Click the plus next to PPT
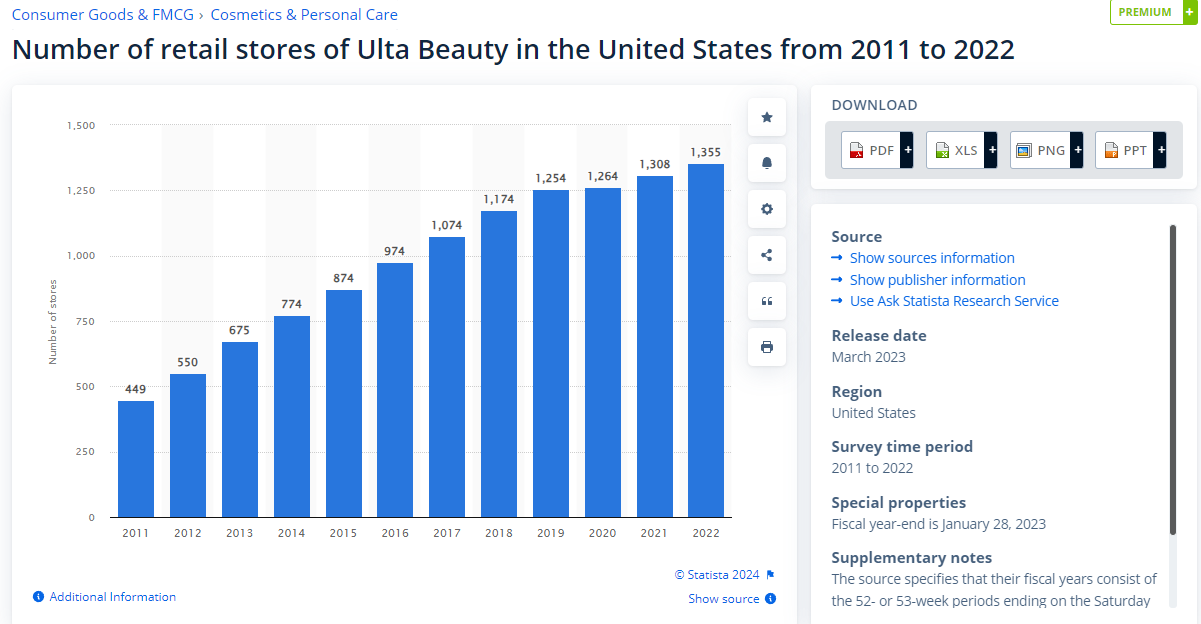1201x624 pixels. pos(1161,150)
